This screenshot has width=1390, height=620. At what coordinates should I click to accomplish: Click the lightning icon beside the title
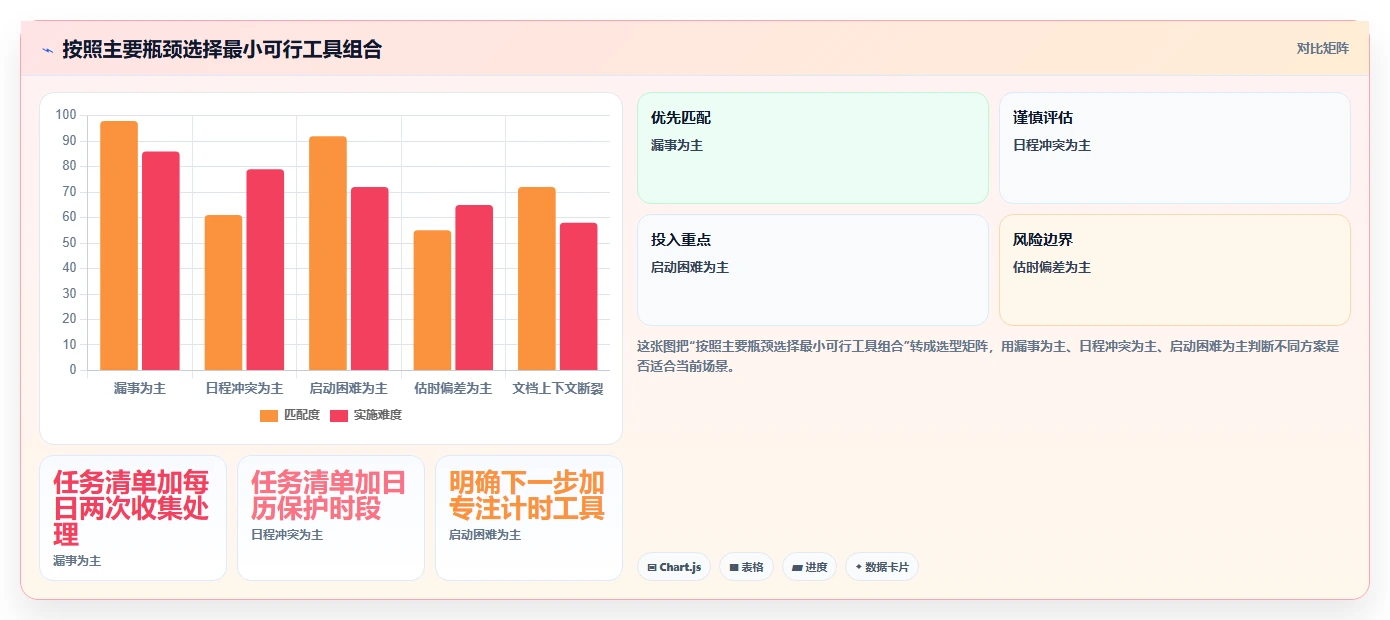coord(47,49)
